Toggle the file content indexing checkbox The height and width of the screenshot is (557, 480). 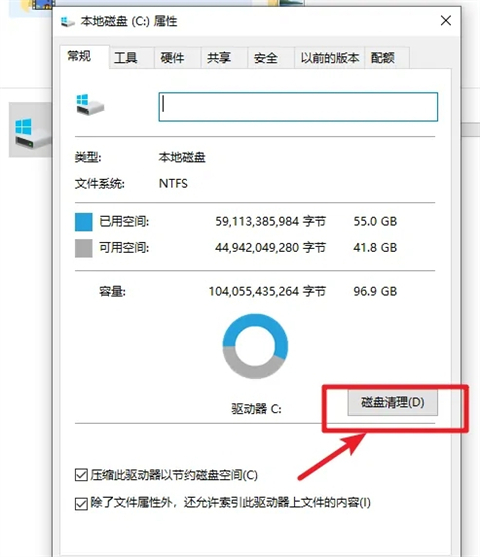[x=81, y=503]
